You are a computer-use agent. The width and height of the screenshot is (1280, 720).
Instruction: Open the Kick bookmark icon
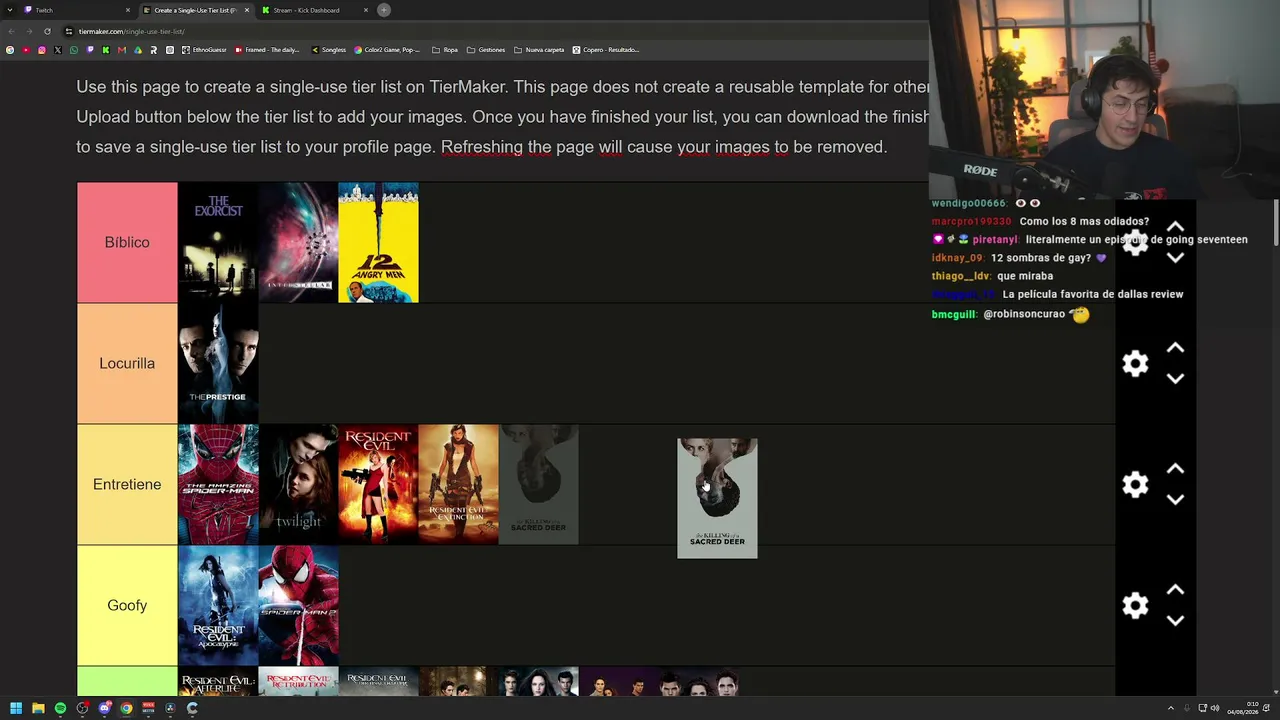pos(106,50)
